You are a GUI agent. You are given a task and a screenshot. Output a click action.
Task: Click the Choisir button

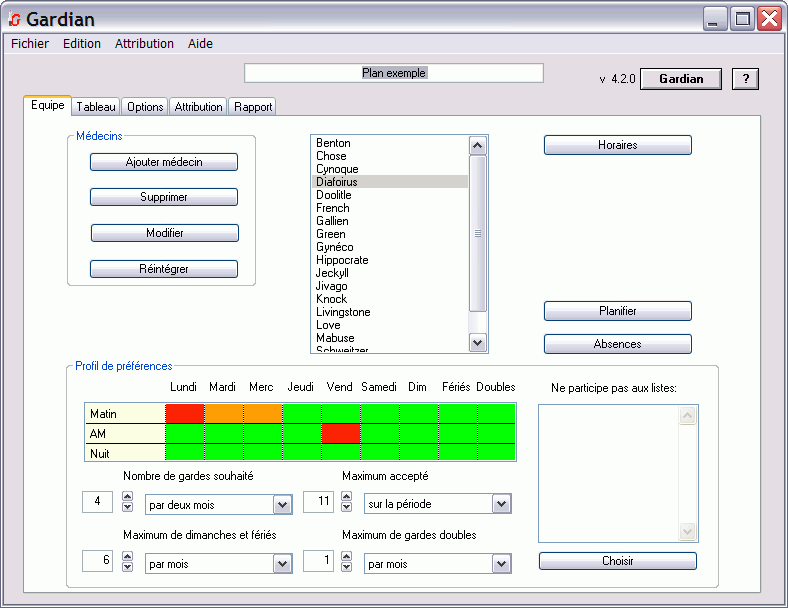point(618,561)
